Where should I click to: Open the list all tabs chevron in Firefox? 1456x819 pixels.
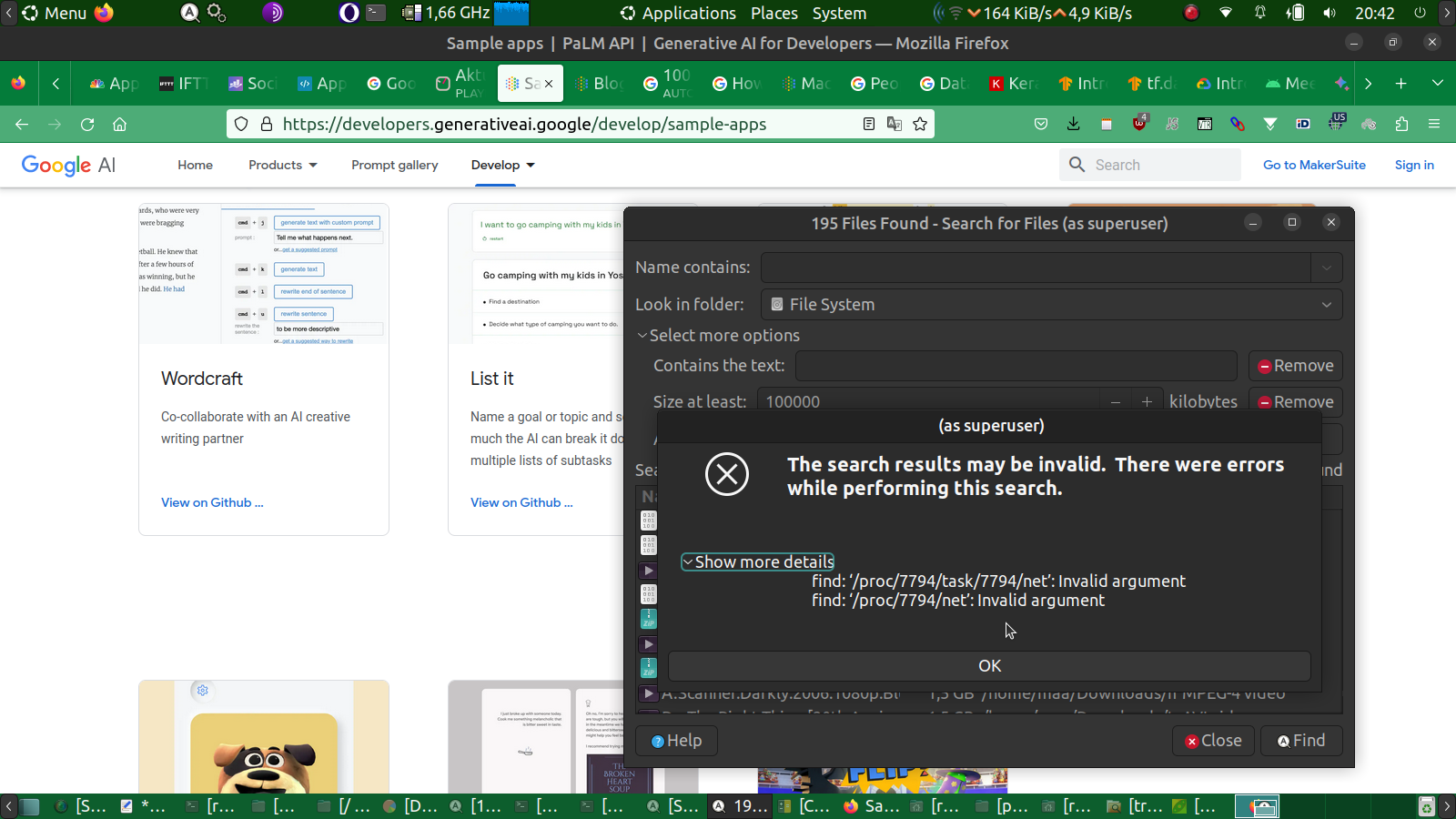(1438, 84)
